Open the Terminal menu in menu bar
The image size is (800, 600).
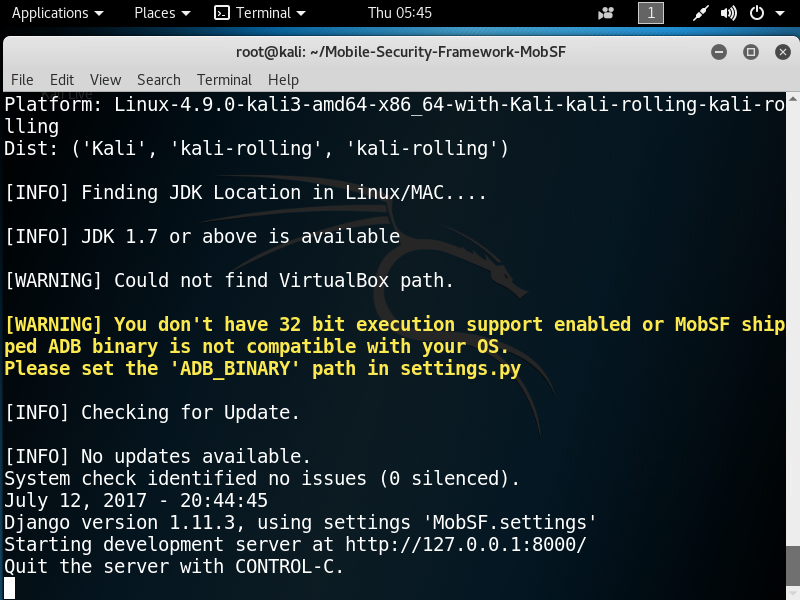coord(224,80)
